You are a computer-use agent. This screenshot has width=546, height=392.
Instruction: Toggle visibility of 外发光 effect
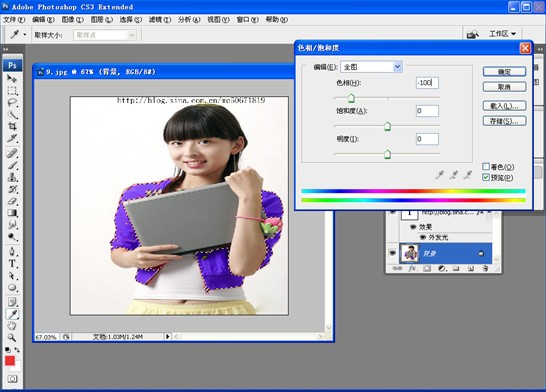[x=423, y=237]
